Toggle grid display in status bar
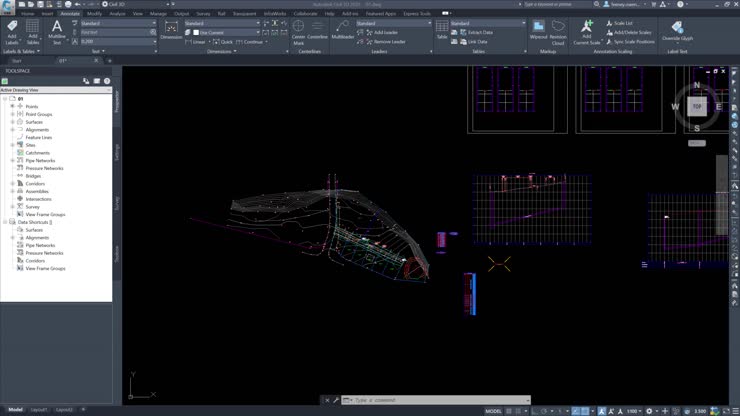The width and height of the screenshot is (740, 416). click(509, 411)
